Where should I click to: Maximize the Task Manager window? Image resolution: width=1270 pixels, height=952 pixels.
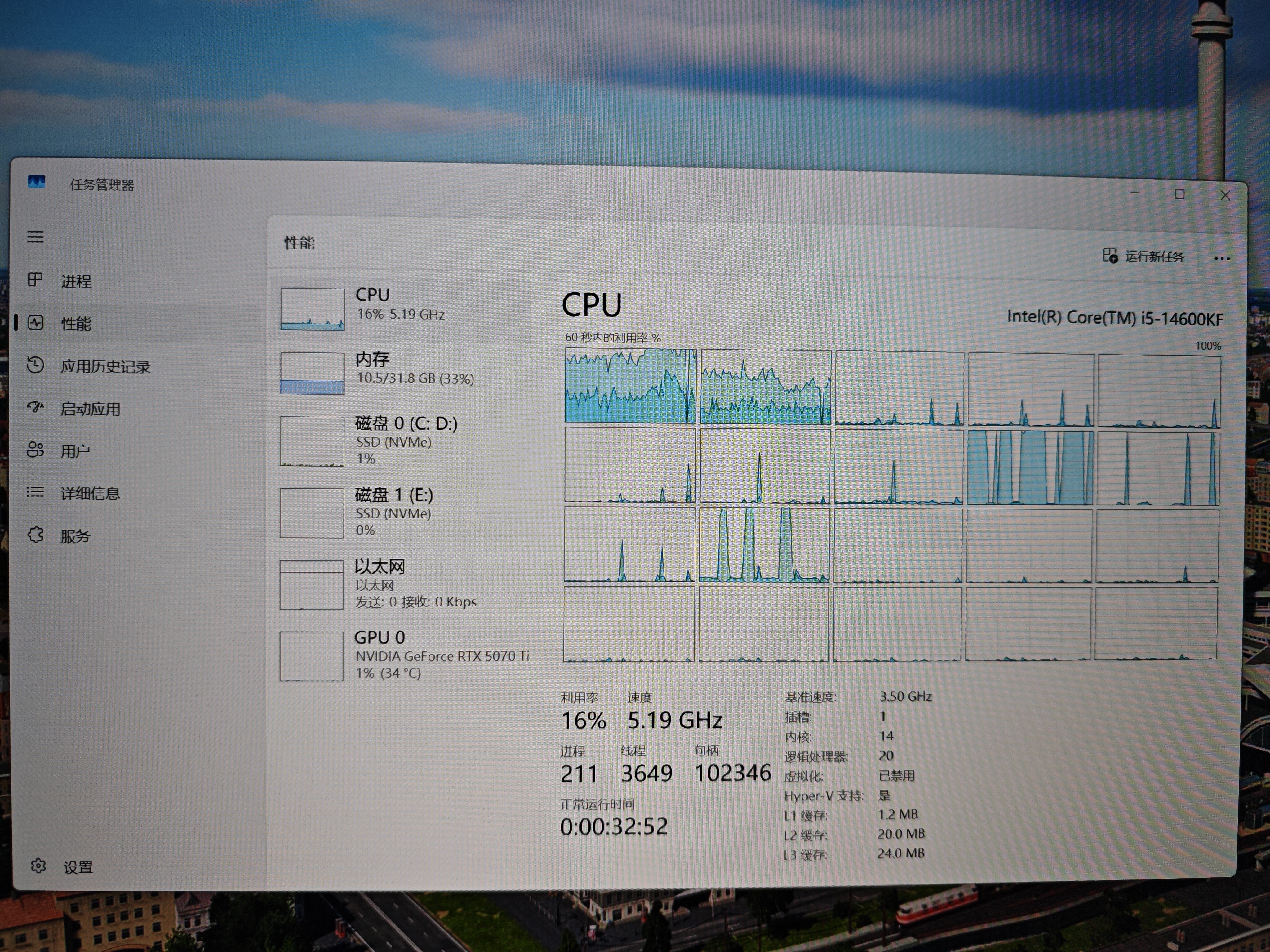point(1179,194)
